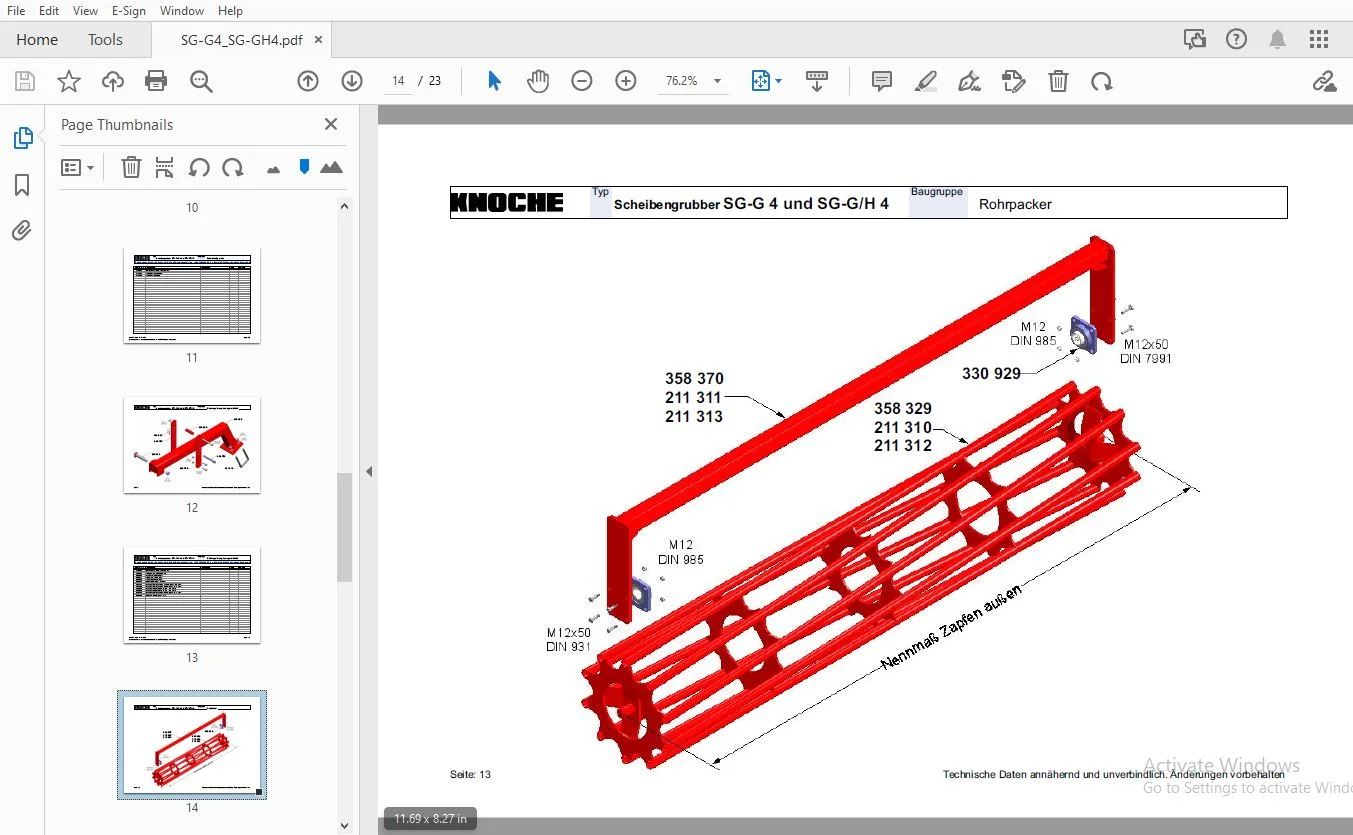Click the part number 358 329

(903, 409)
